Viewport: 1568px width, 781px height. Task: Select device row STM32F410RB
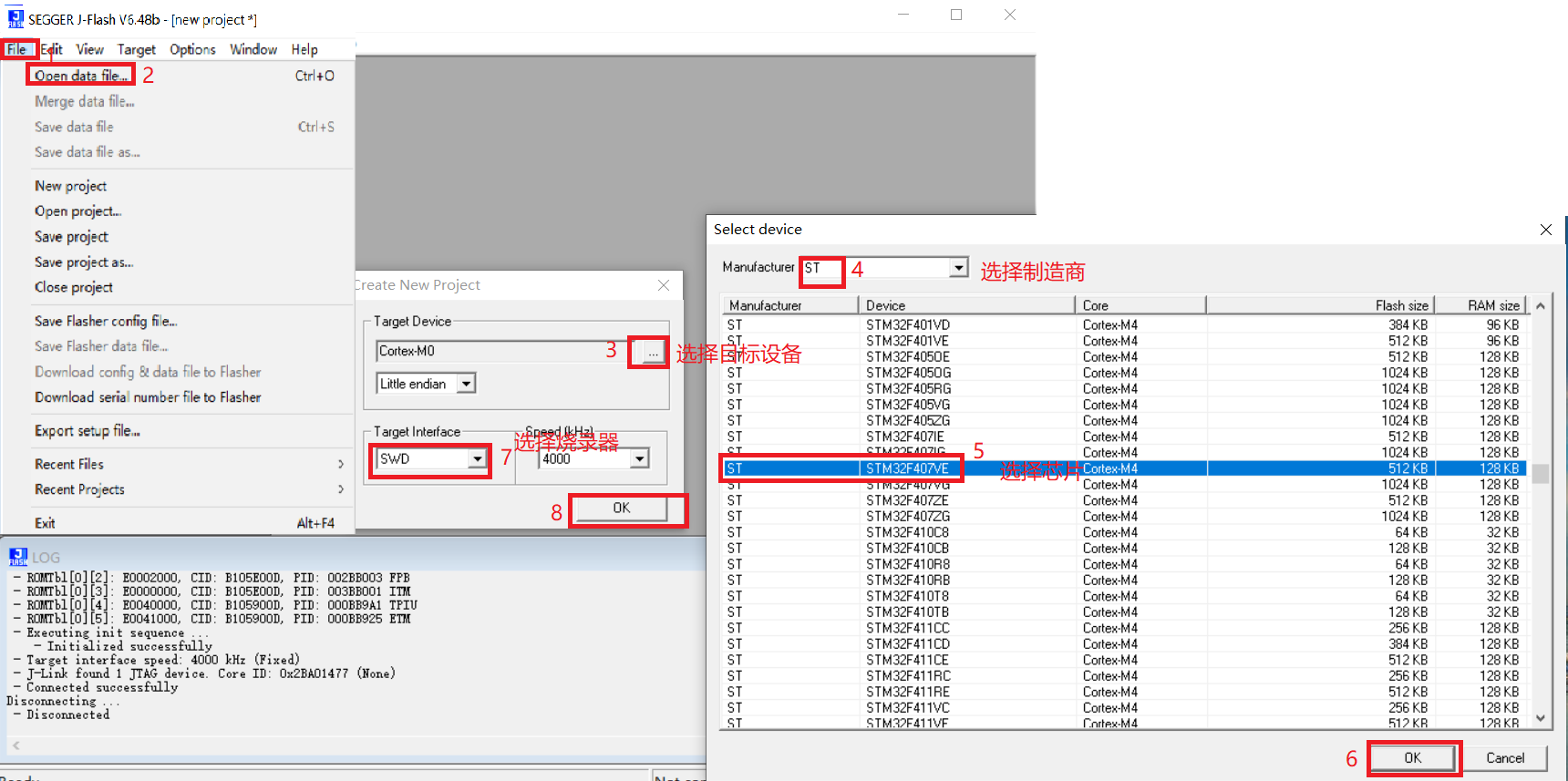click(x=1125, y=580)
